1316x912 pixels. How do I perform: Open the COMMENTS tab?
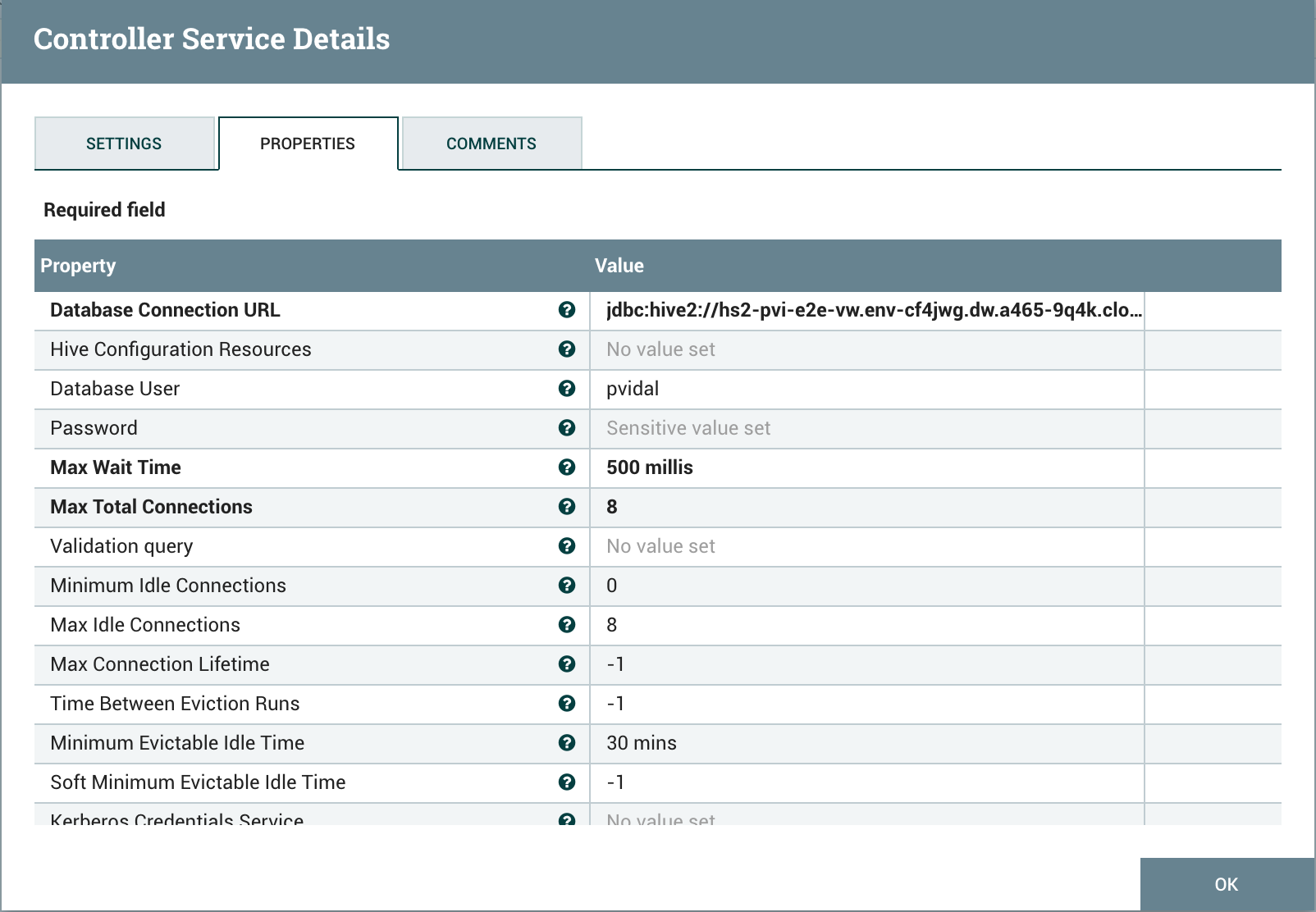(490, 144)
